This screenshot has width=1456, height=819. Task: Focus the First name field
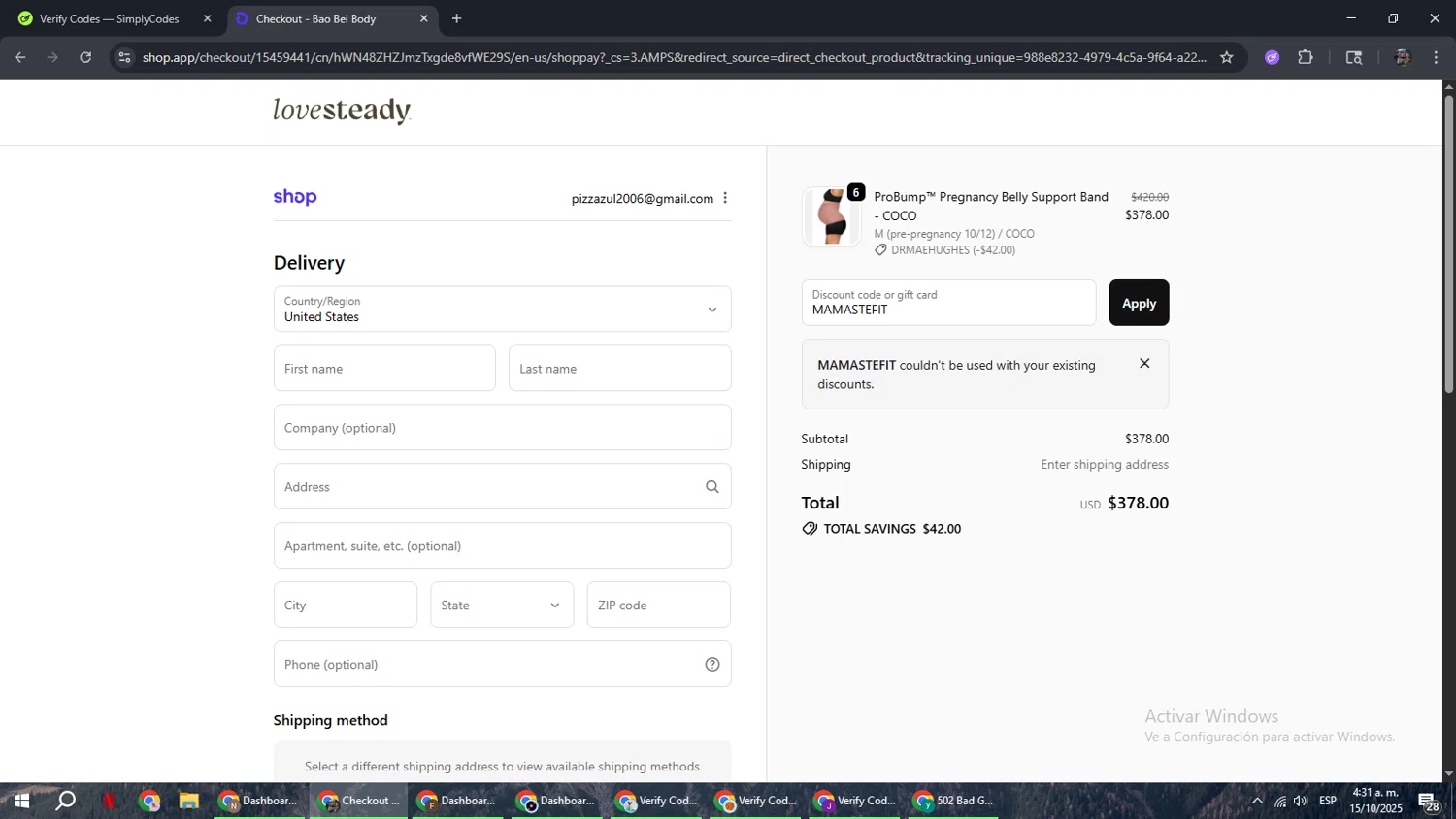(x=384, y=369)
